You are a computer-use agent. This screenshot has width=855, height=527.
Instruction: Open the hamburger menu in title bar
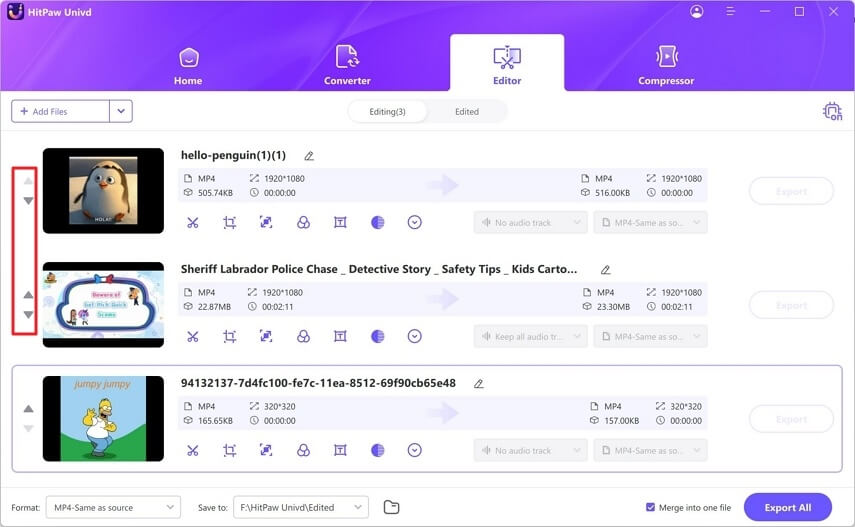coord(730,11)
